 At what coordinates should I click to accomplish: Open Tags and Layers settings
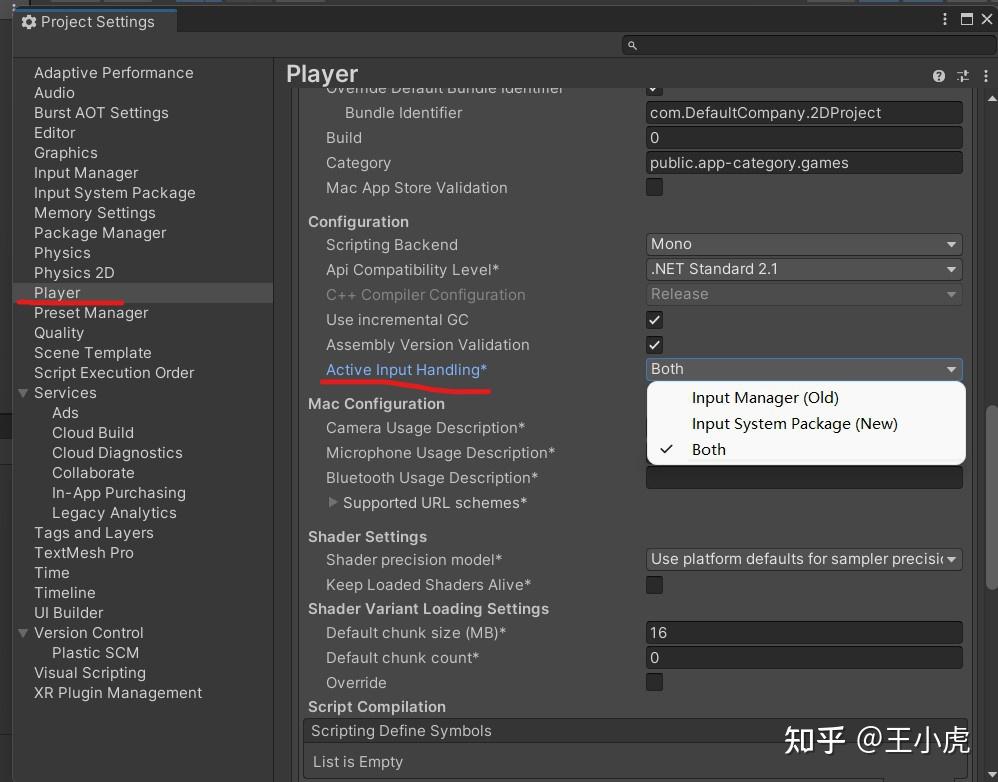coord(94,533)
